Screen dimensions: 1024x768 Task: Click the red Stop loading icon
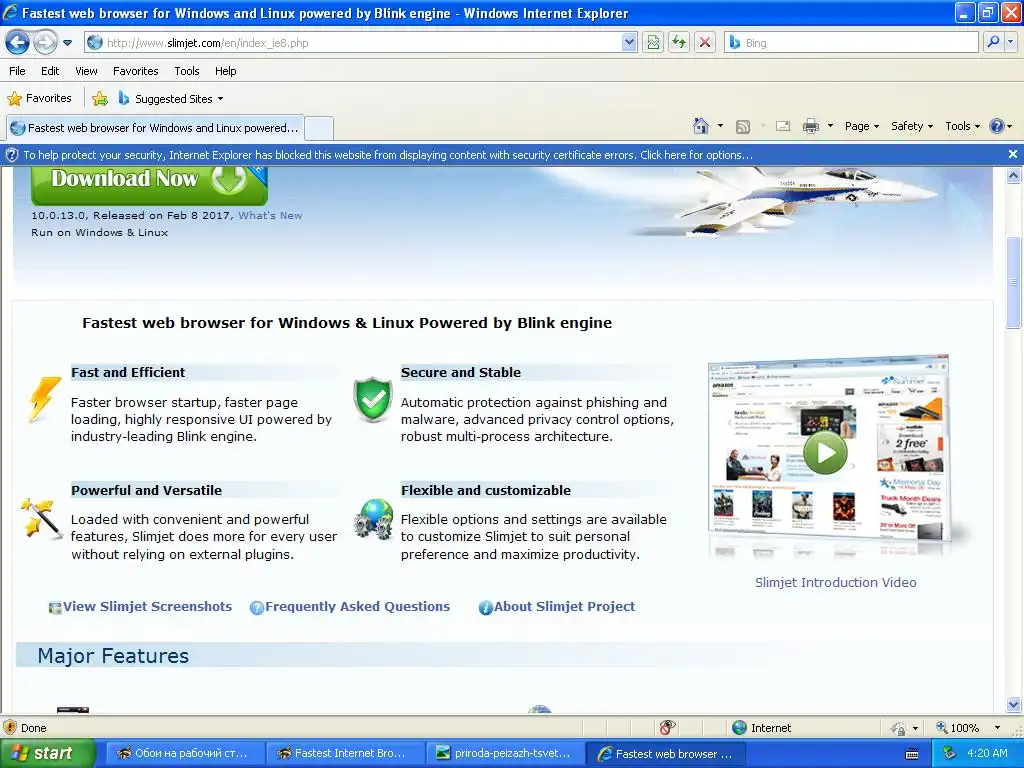point(705,42)
